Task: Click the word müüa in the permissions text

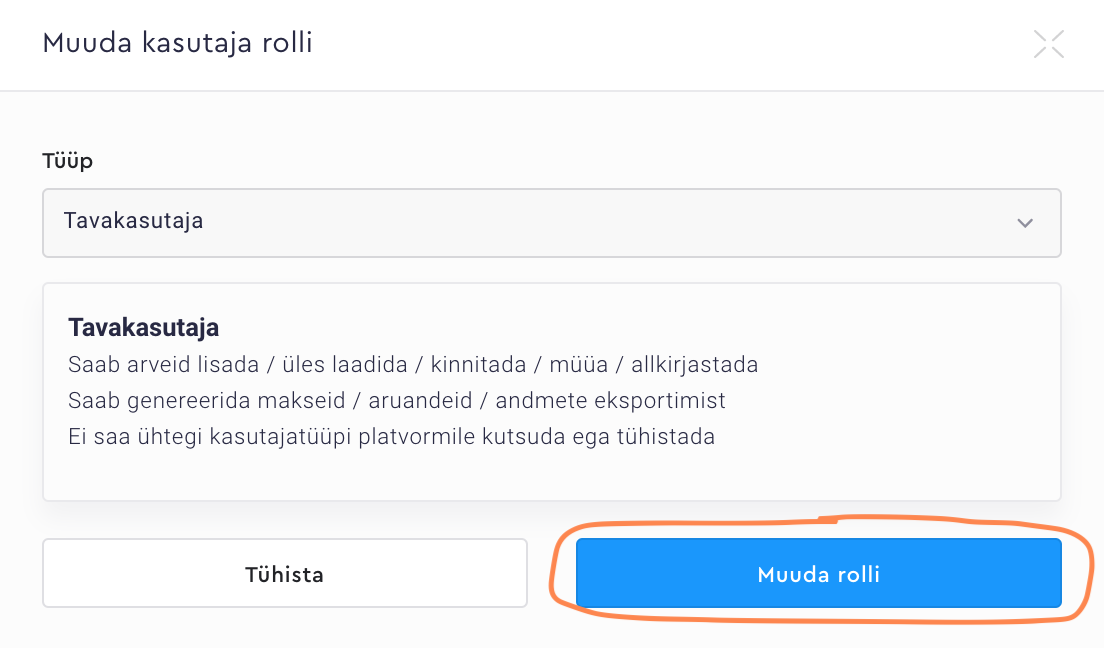Action: tap(577, 364)
